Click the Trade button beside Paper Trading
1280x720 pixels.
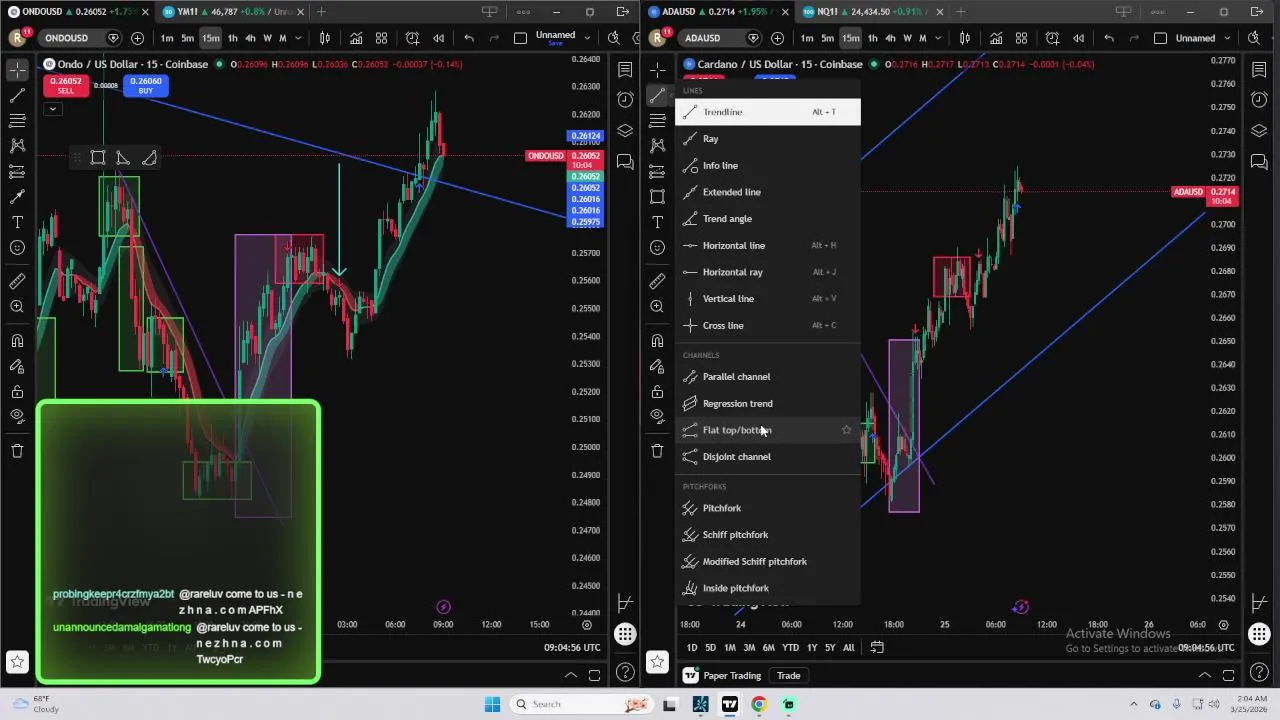[x=788, y=676]
